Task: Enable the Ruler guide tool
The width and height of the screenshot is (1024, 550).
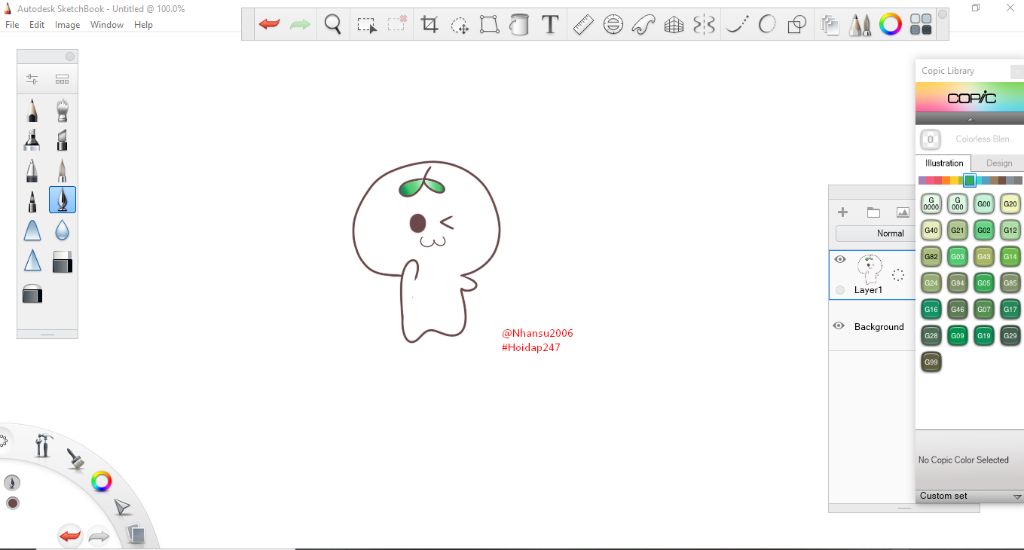Action: 583,25
